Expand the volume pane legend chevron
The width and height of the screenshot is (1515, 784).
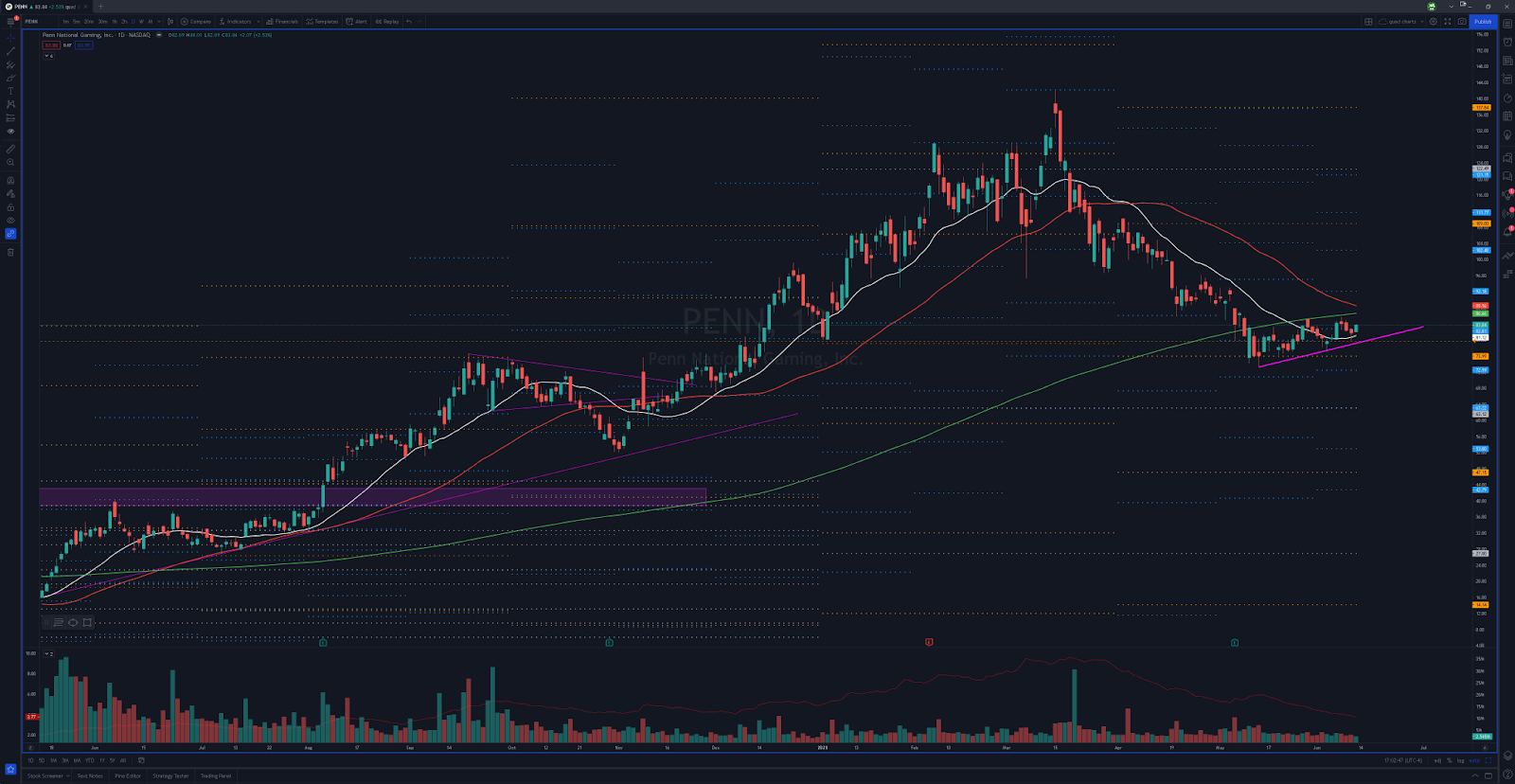48,653
